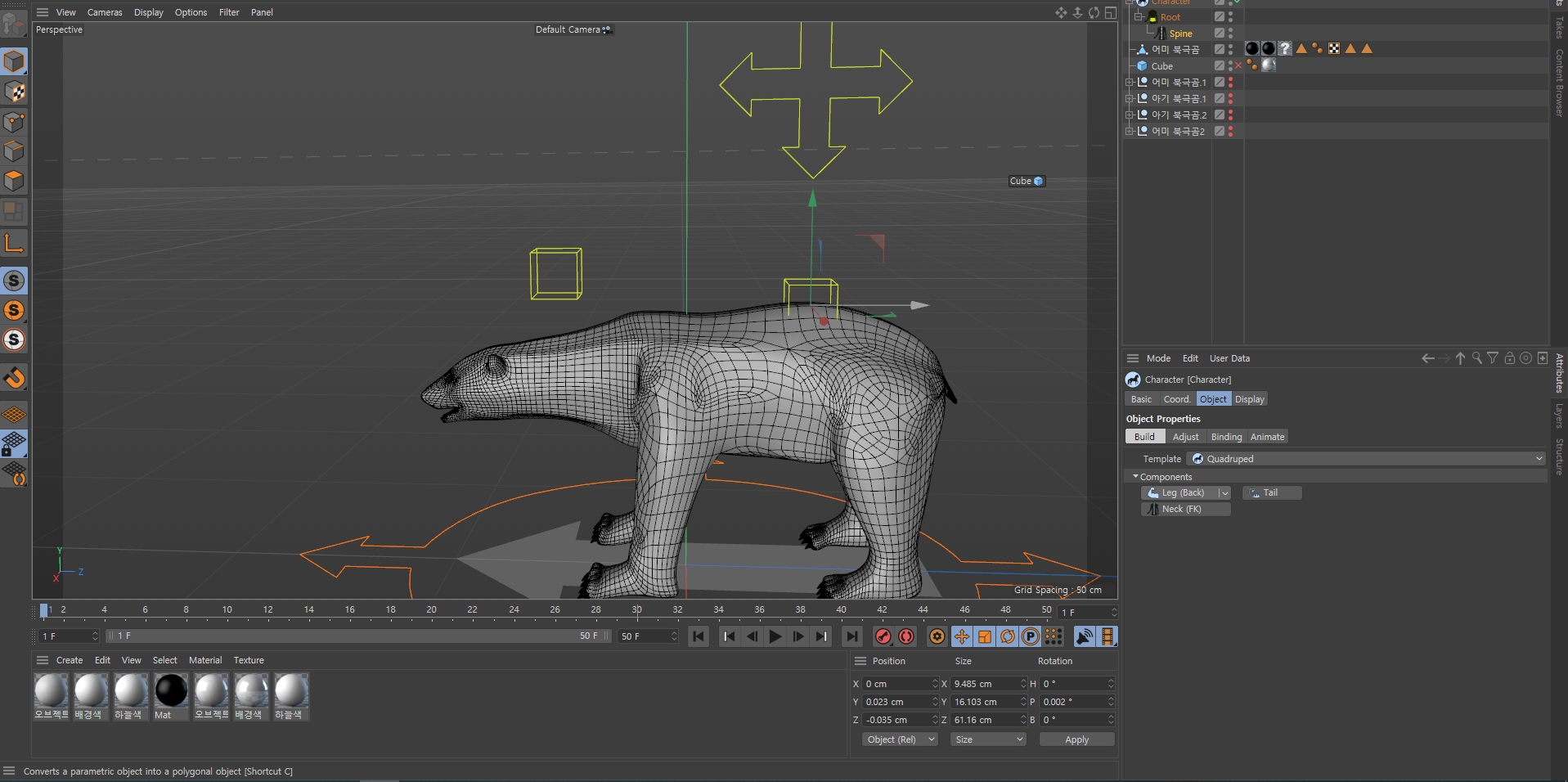Select the black Mat material swatch
The height and width of the screenshot is (782, 1568).
tap(171, 690)
